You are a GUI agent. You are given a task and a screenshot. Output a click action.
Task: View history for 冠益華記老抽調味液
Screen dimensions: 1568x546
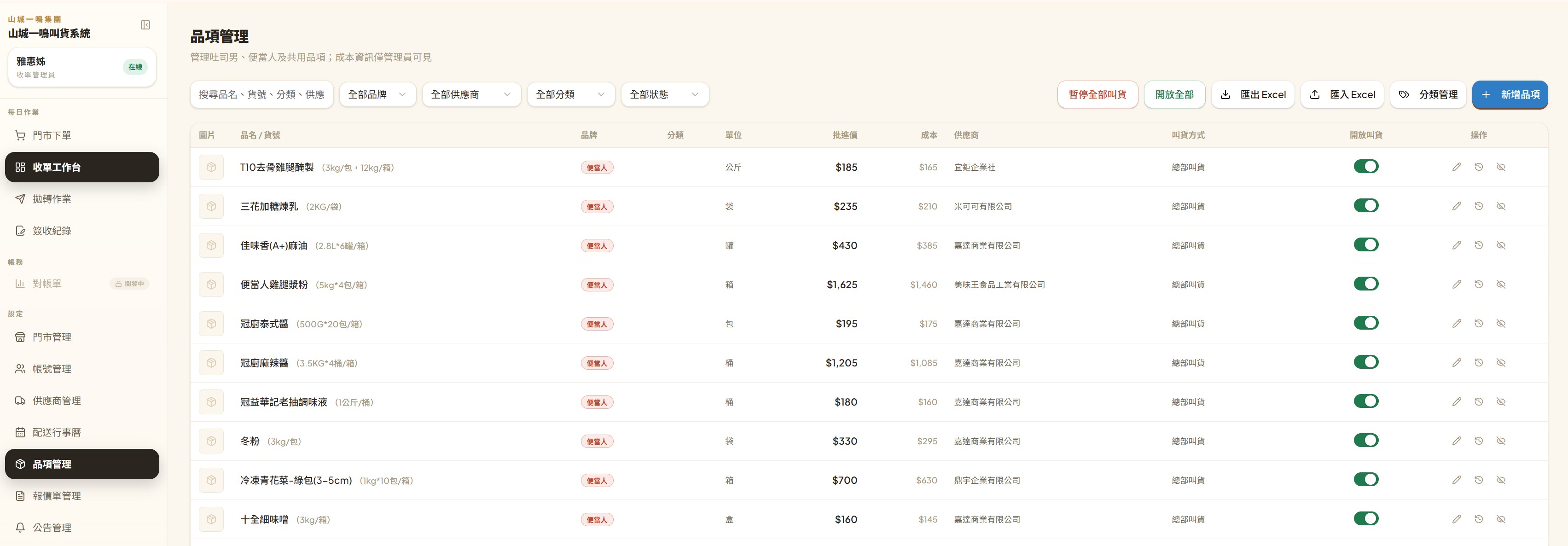click(1479, 402)
